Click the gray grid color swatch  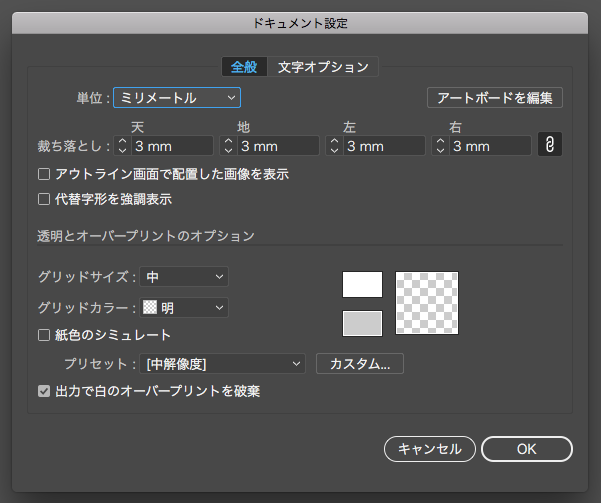[362, 323]
